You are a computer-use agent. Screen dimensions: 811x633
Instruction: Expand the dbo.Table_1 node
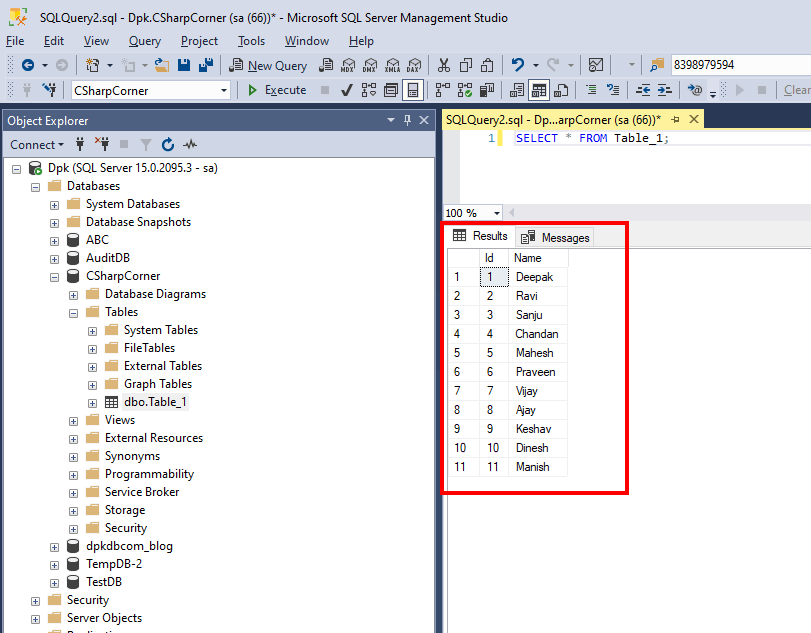[93, 403]
